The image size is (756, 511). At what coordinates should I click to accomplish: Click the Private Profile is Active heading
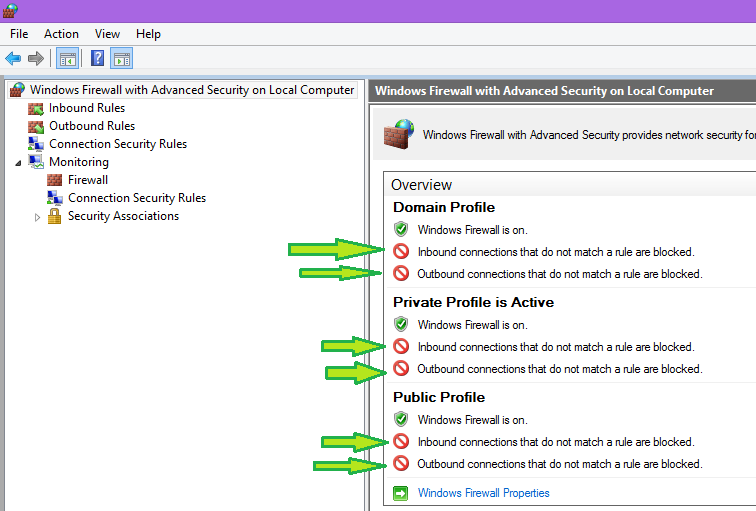click(473, 302)
